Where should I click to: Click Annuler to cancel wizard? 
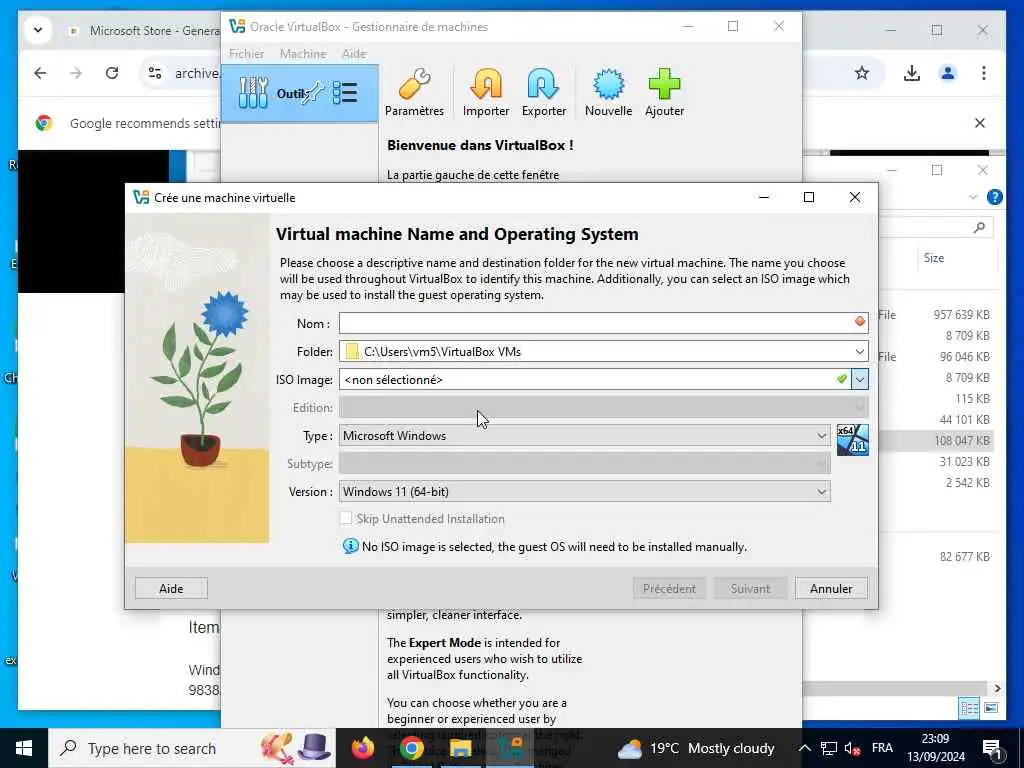click(831, 588)
